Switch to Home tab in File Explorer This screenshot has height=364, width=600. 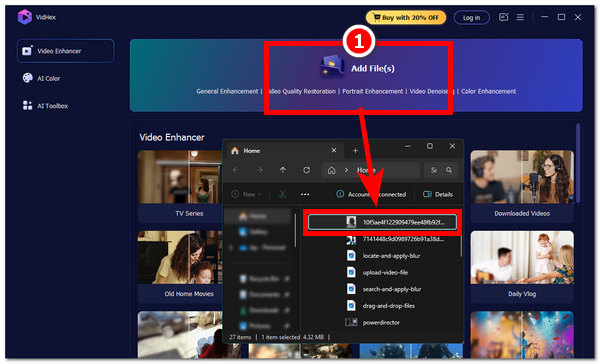[283, 151]
